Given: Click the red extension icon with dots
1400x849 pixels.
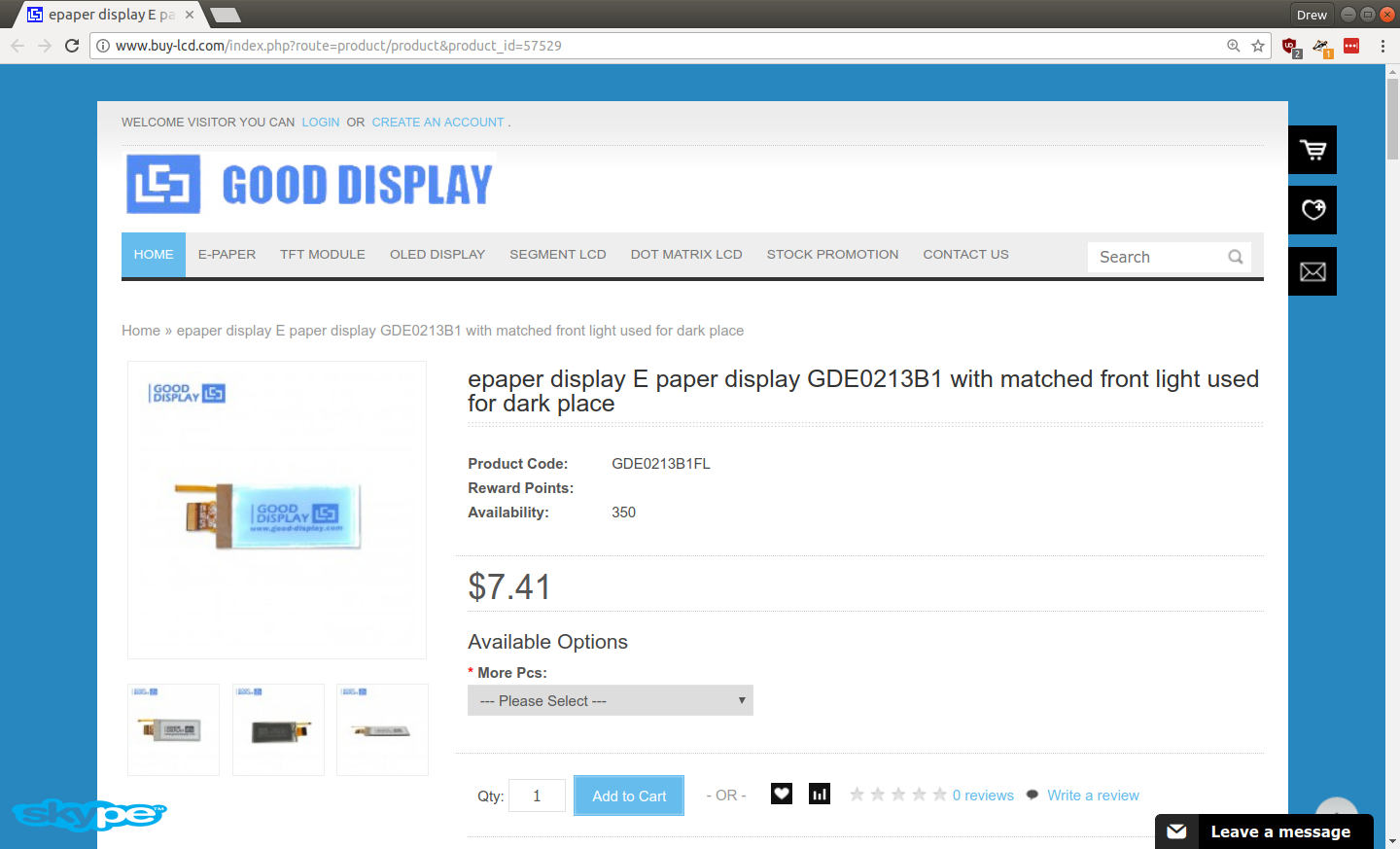Looking at the screenshot, I should point(1351,46).
